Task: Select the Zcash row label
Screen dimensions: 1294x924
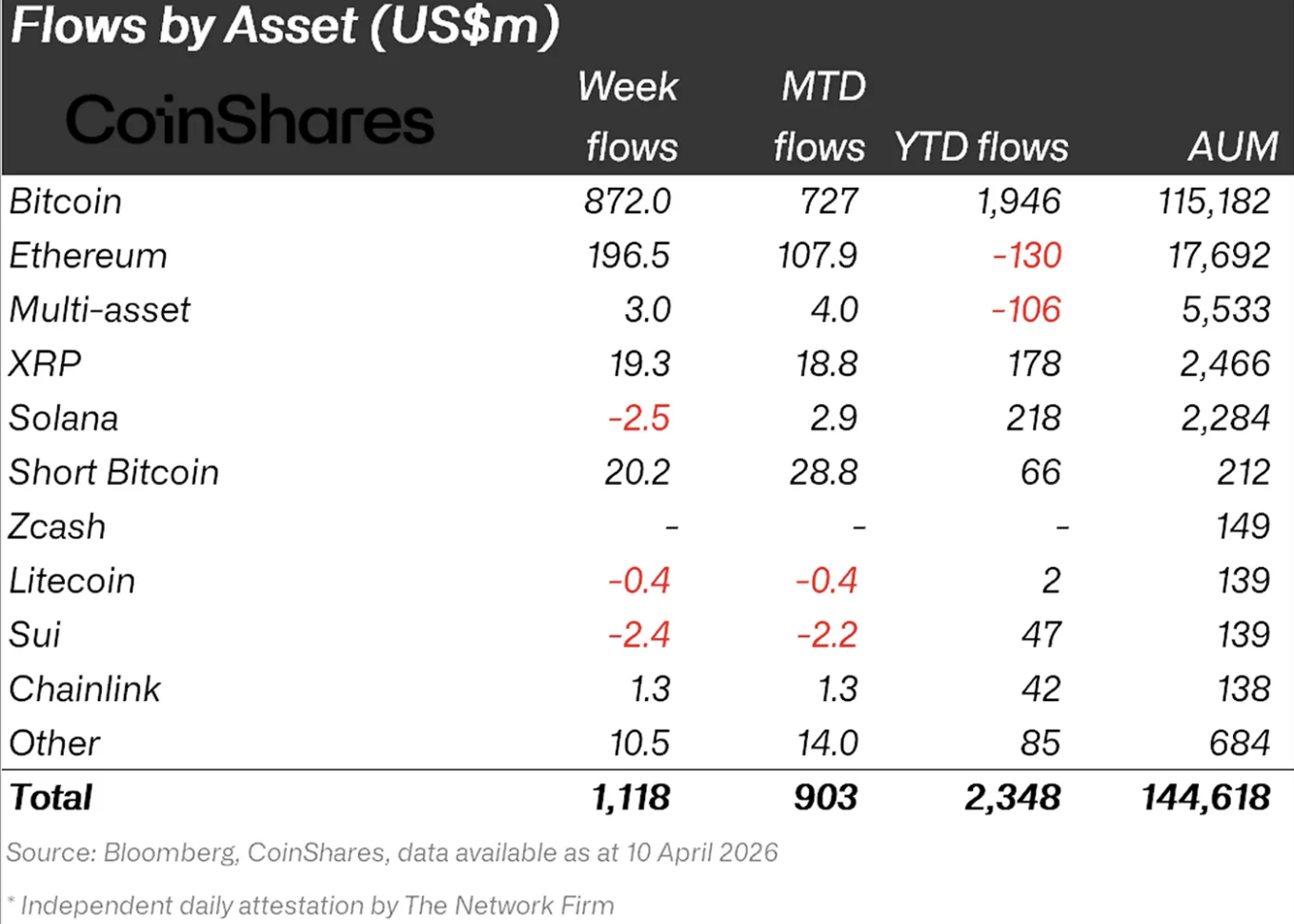Action: click(x=57, y=527)
